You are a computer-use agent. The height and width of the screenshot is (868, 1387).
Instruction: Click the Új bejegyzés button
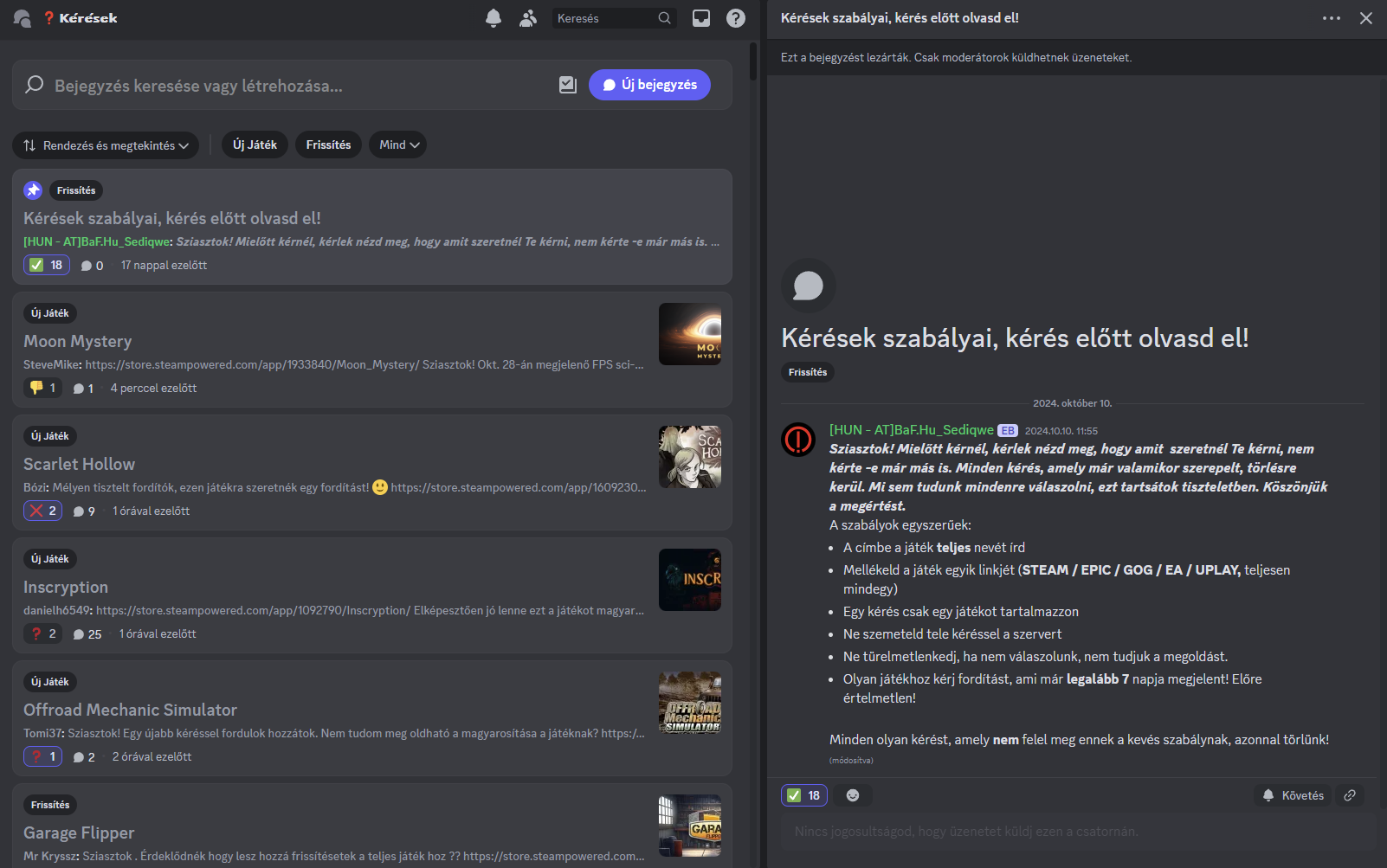649,85
